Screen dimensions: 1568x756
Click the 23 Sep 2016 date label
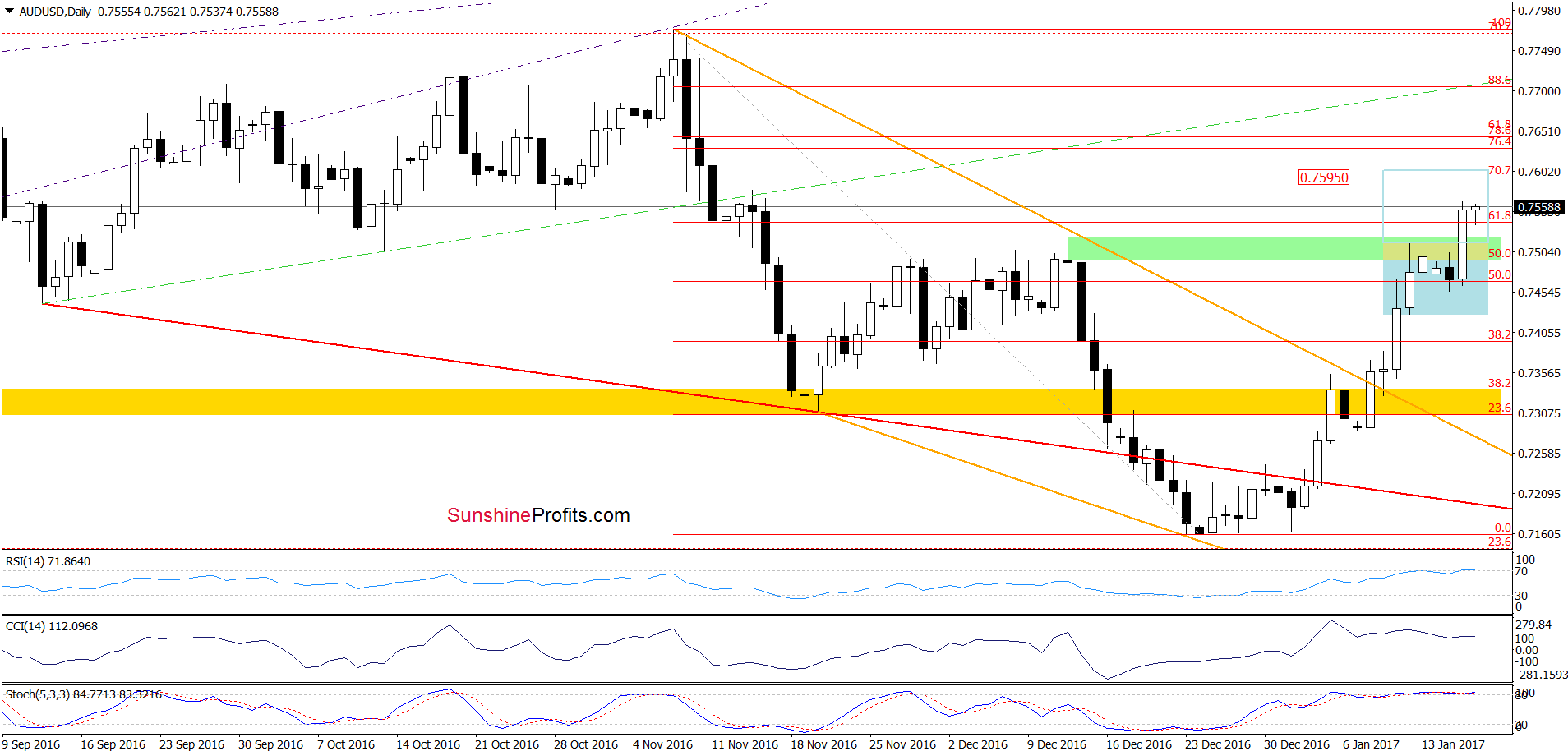pyautogui.click(x=191, y=744)
